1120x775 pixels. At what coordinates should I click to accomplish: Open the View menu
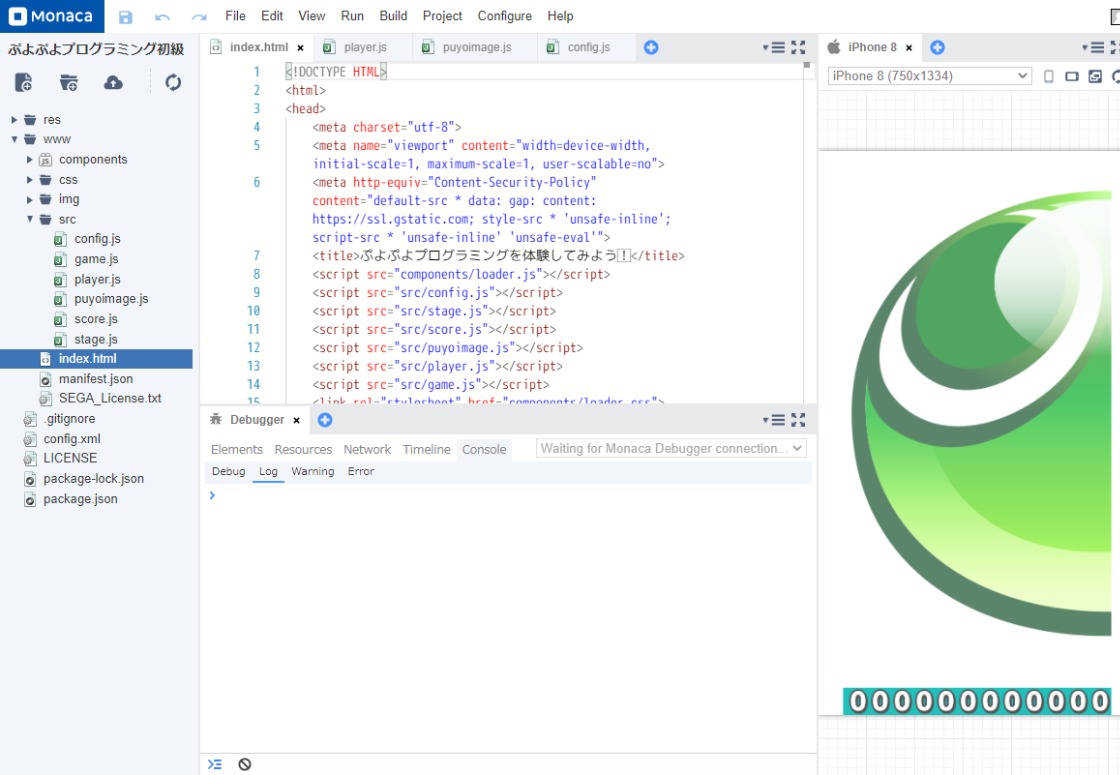click(311, 16)
